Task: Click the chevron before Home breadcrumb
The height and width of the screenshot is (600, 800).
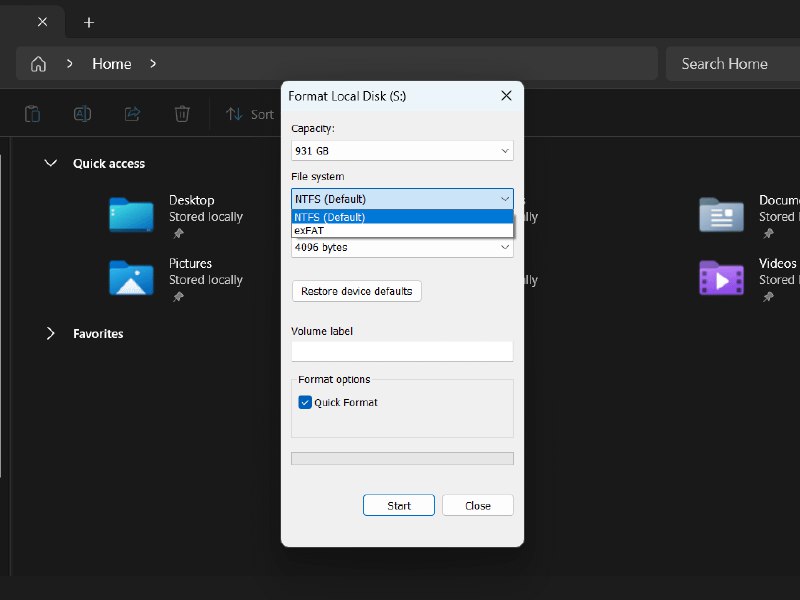Action: 69,64
